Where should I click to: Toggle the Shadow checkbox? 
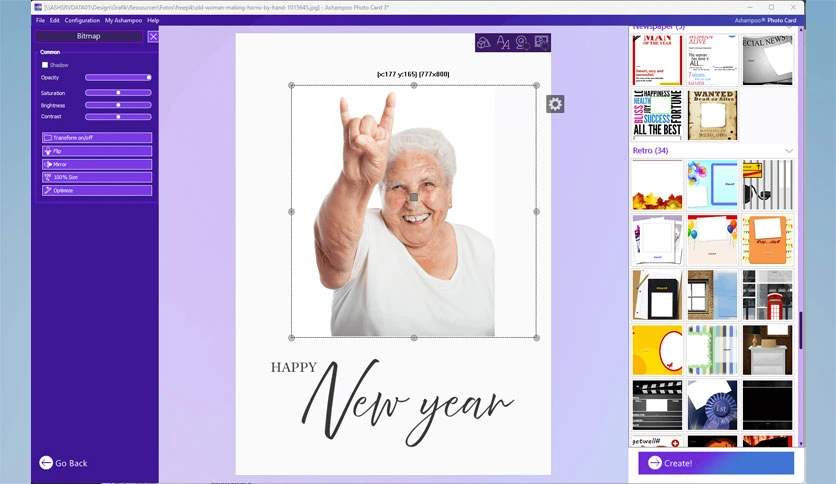(45, 65)
